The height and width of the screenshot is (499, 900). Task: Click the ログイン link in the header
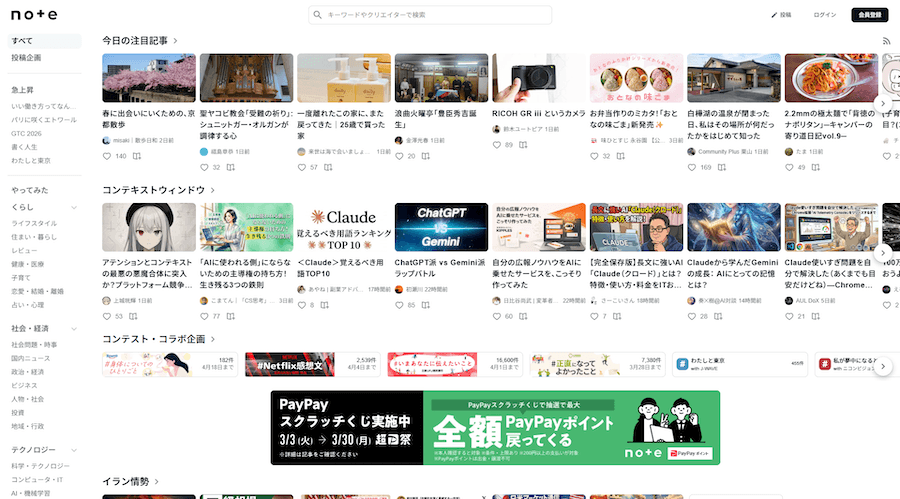(x=825, y=15)
